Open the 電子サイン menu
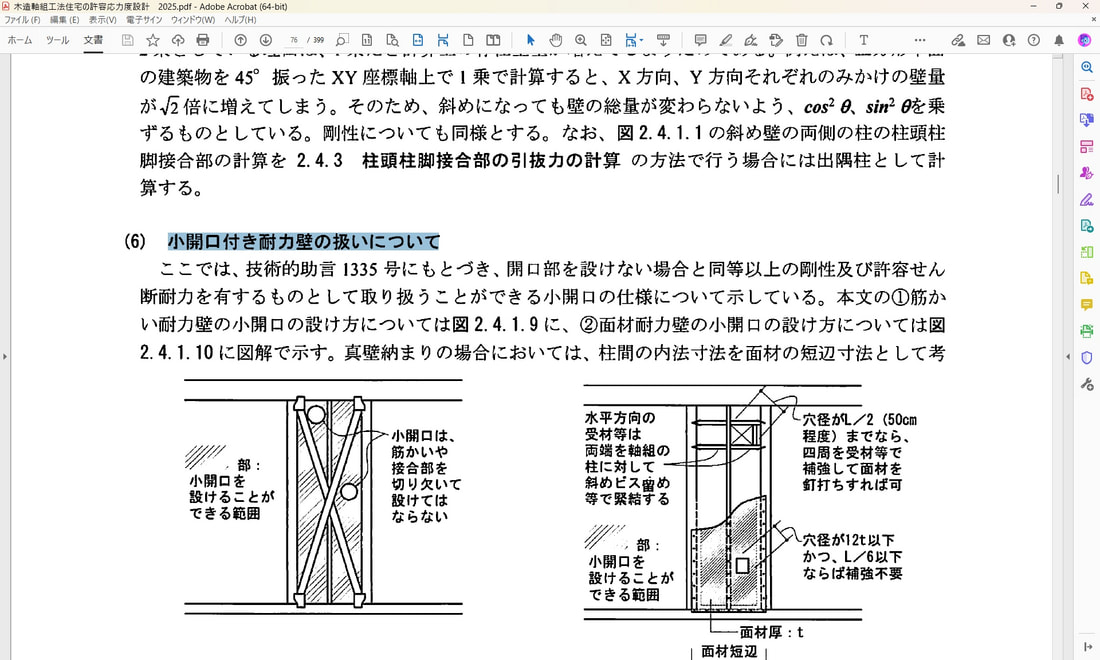 [144, 20]
